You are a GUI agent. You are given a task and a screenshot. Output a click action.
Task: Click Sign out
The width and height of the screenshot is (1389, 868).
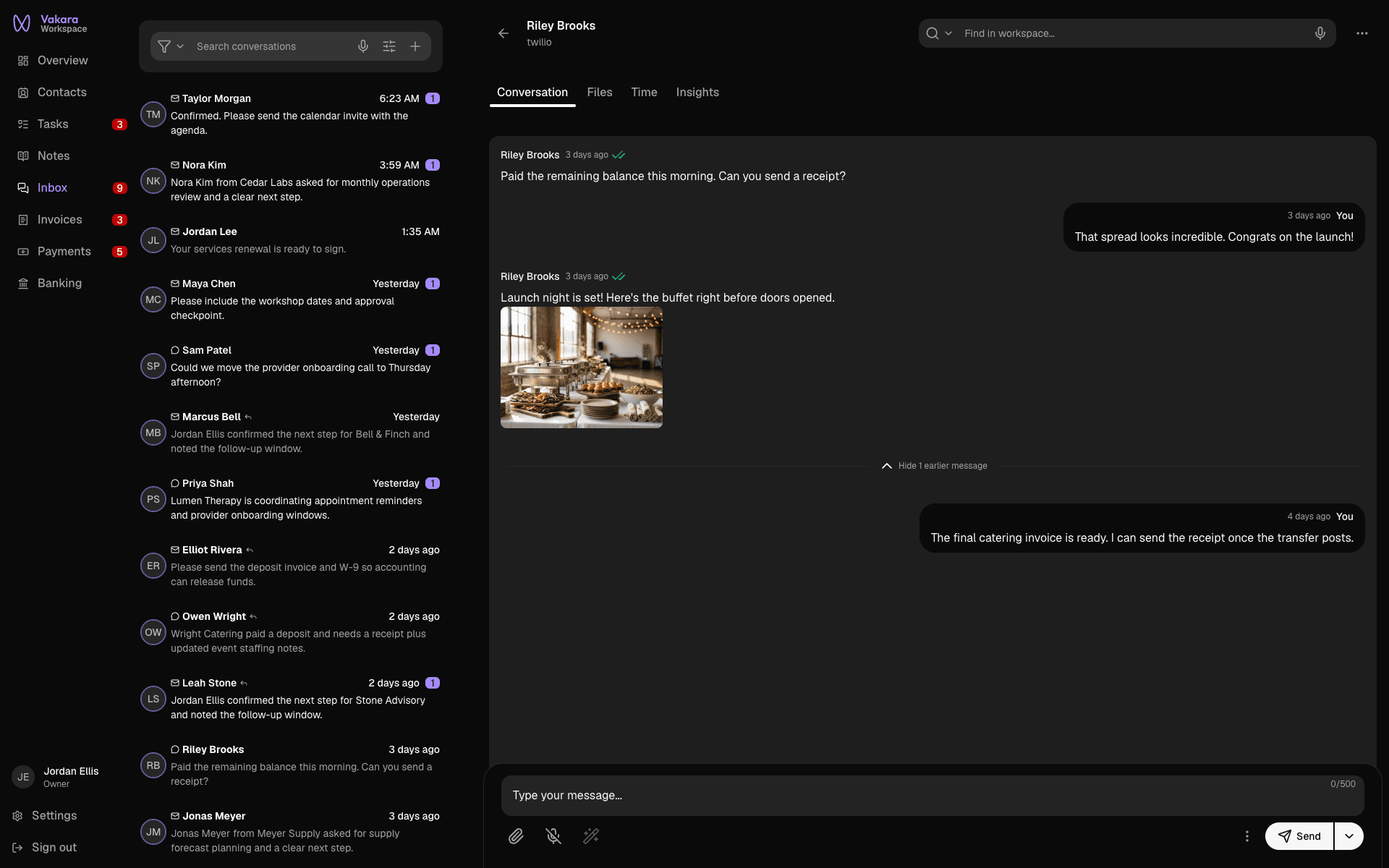click(45, 848)
